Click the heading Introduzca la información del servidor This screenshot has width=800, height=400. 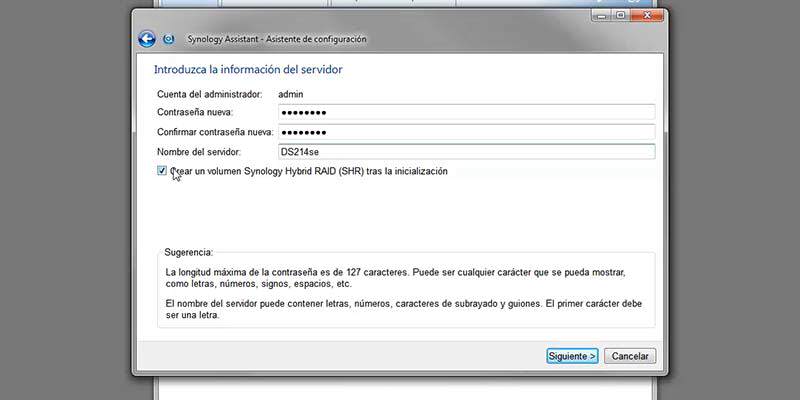coord(248,69)
